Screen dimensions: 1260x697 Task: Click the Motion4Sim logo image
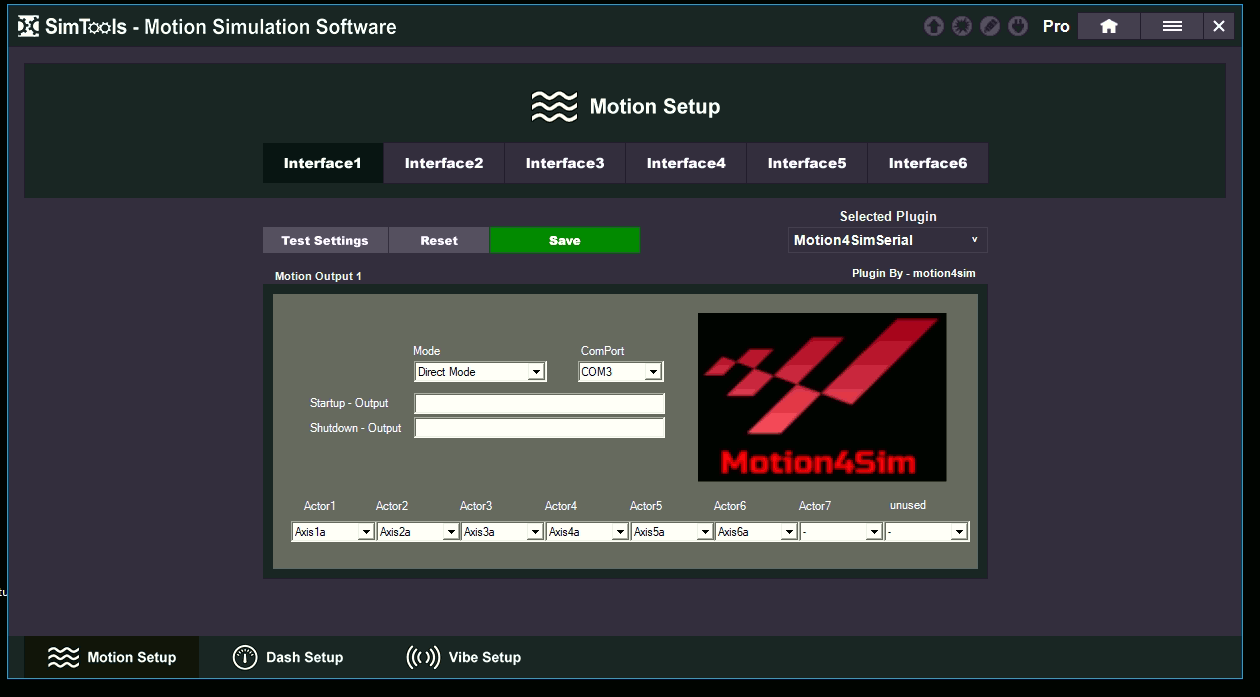822,397
